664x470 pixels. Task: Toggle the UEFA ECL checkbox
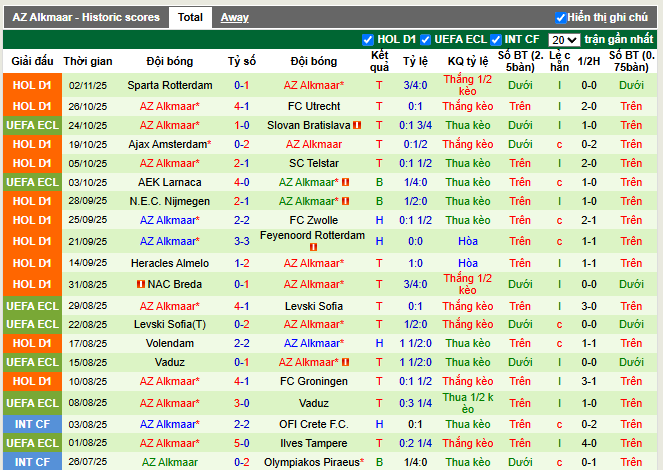pos(425,40)
